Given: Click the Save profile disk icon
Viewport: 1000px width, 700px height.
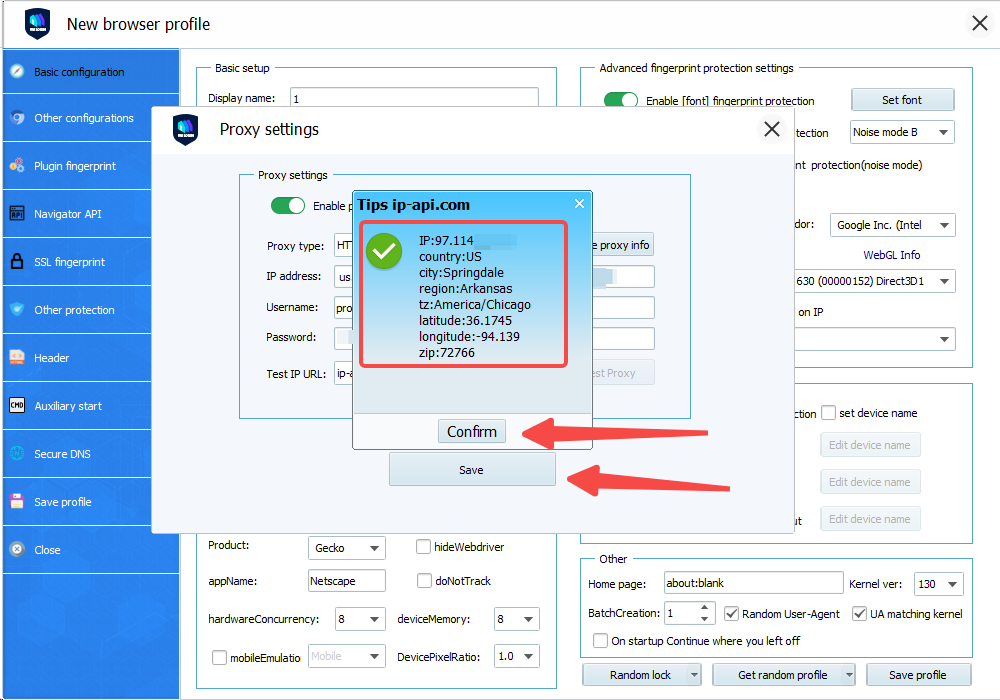Looking at the screenshot, I should coord(16,502).
